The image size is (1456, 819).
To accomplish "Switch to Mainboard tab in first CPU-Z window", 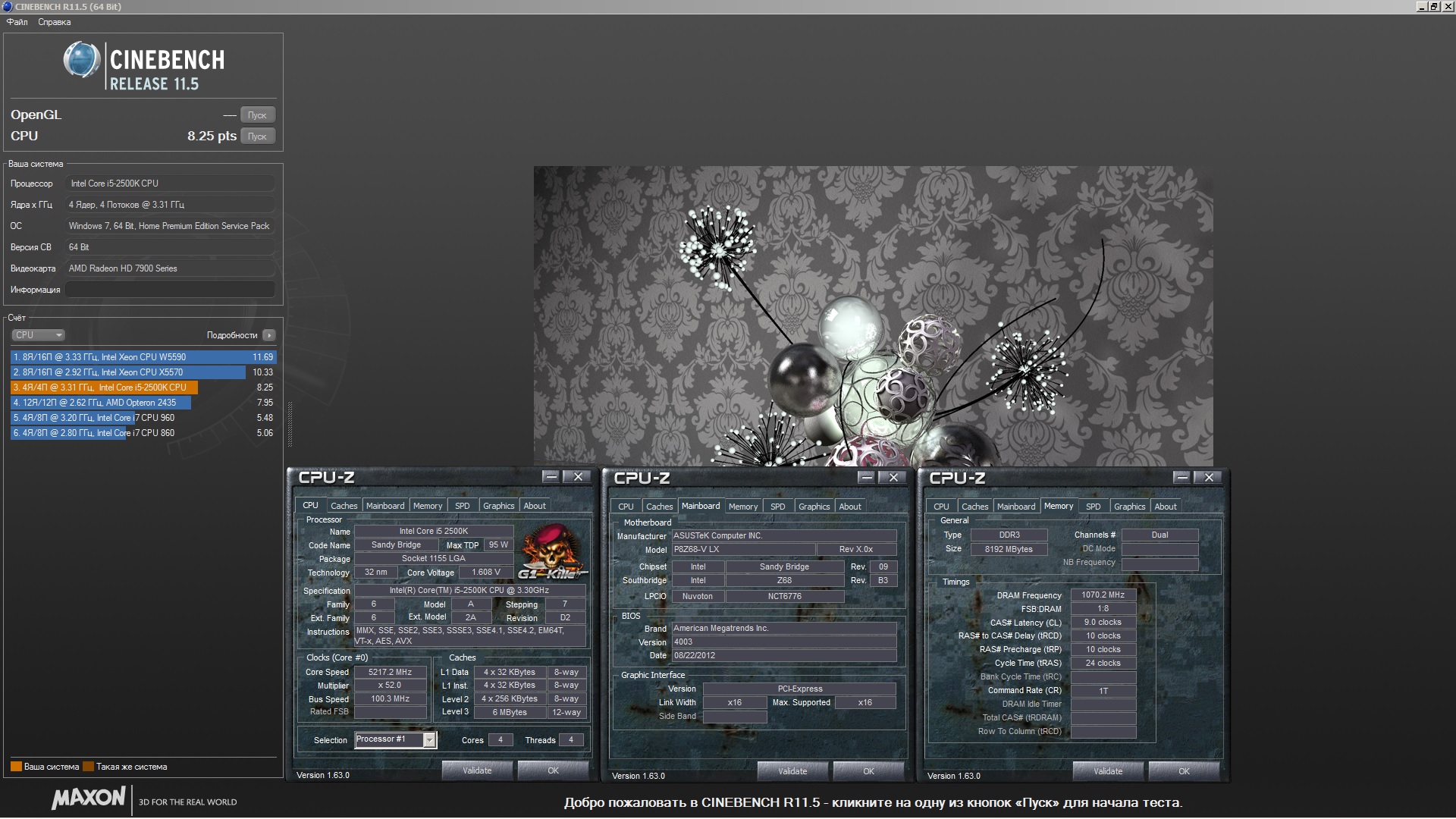I will pyautogui.click(x=385, y=506).
